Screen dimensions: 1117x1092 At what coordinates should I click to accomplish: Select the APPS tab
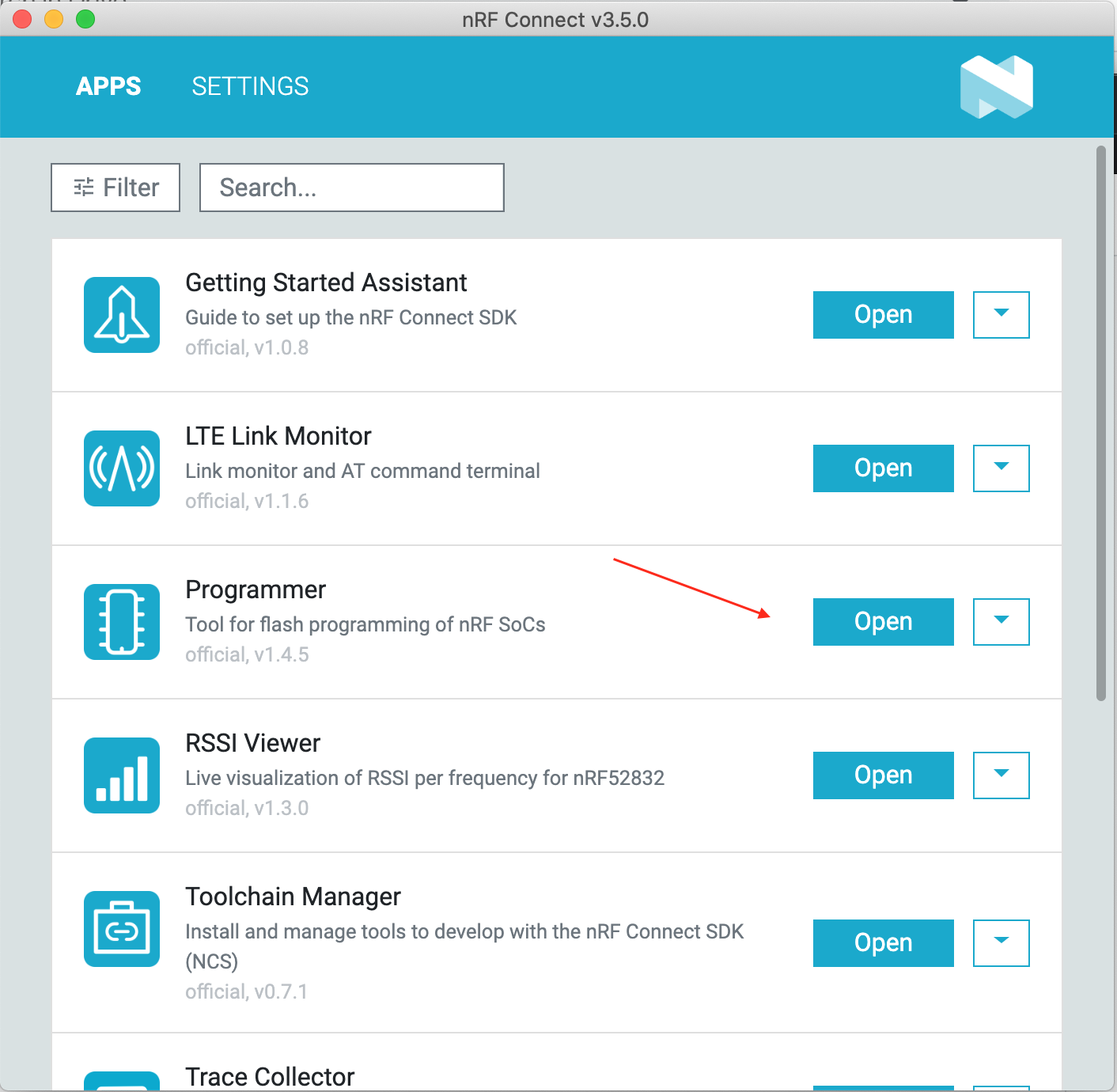(x=108, y=86)
